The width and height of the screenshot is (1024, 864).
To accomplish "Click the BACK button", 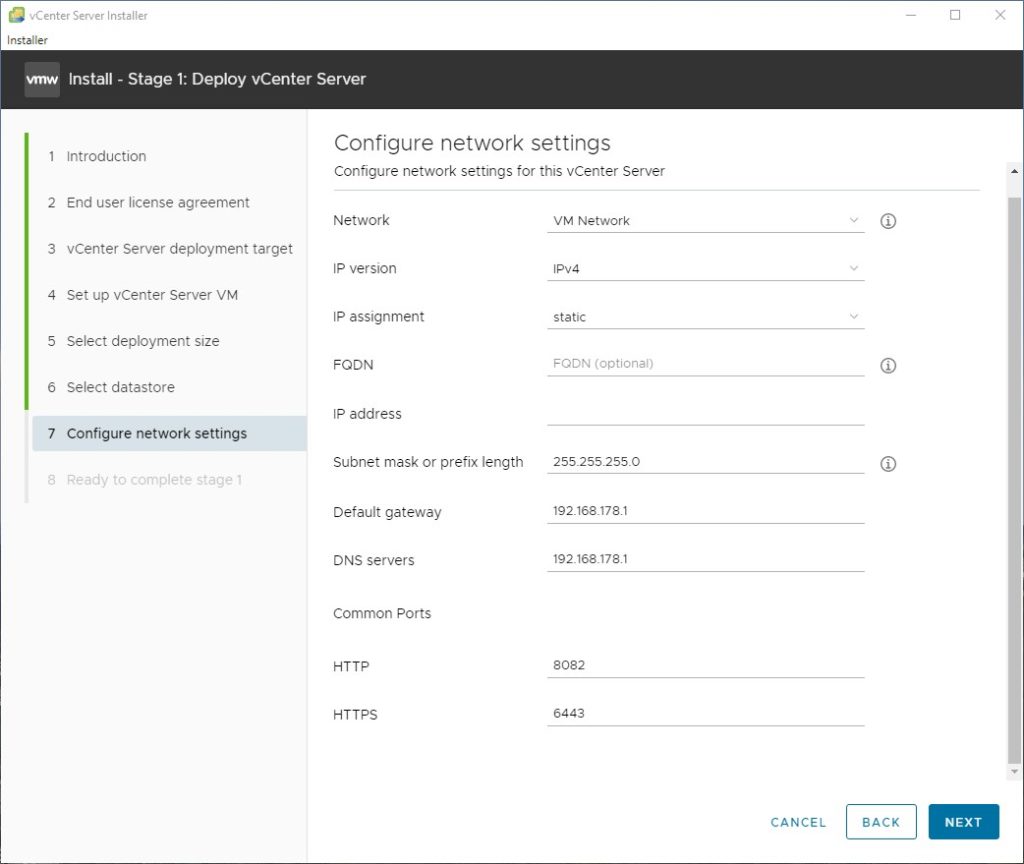I will pos(881,822).
